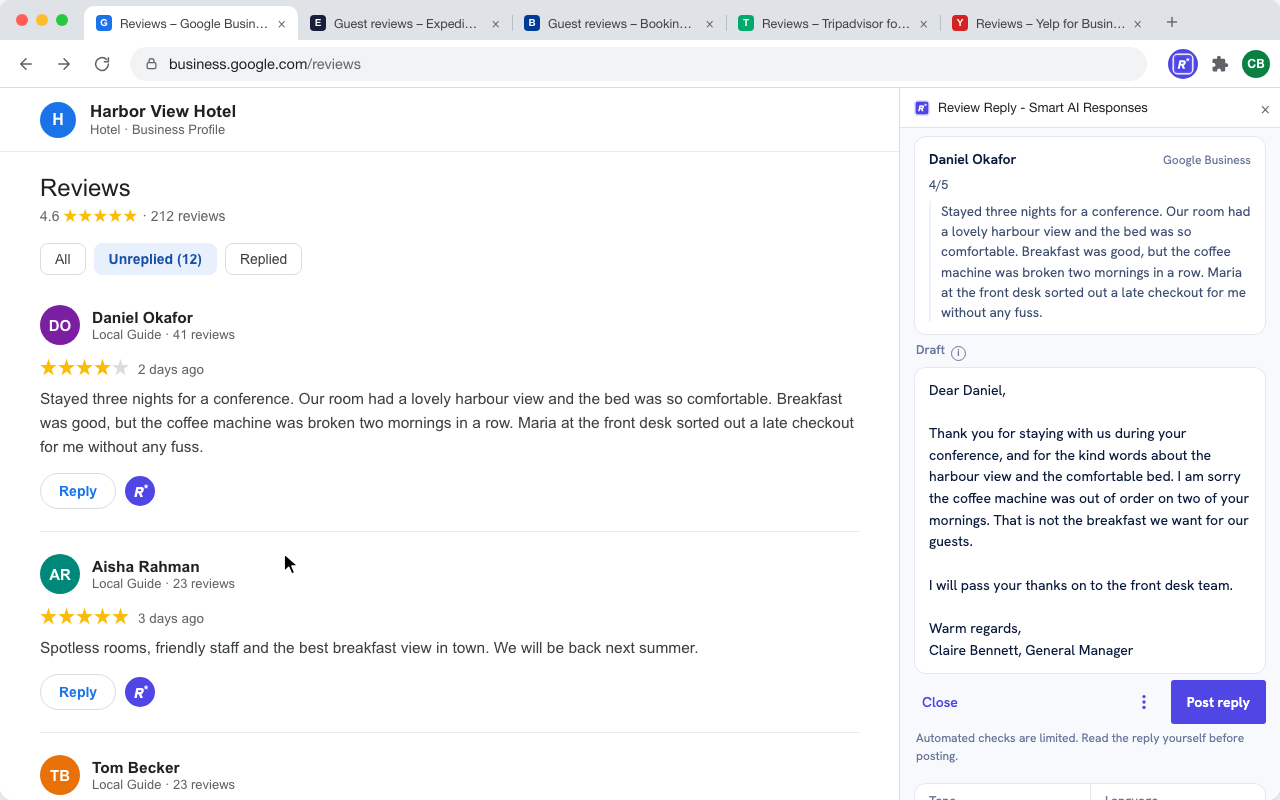Viewport: 1280px width, 800px height.
Task: Click the Draft info icon
Action: click(958, 353)
